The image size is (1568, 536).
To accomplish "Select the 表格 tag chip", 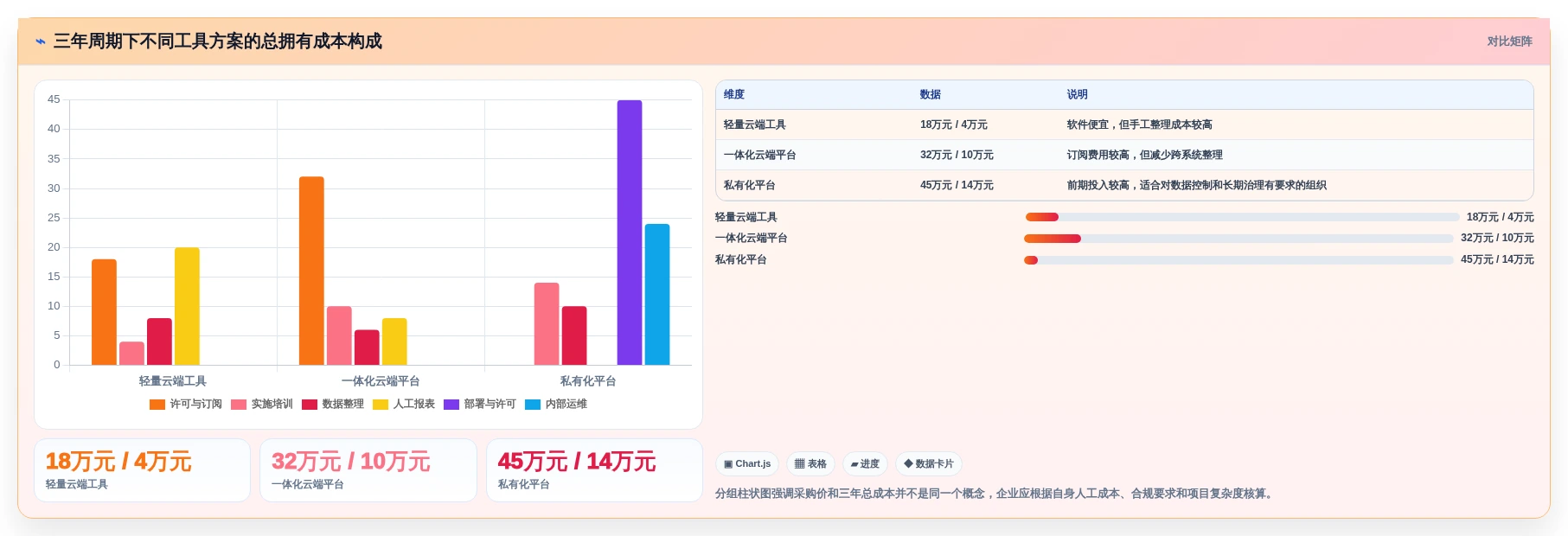I will pos(810,464).
